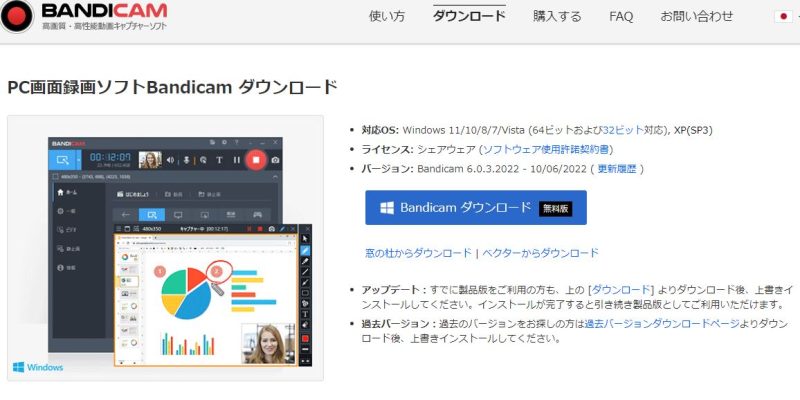Click the text T icon in the preview's top toolbar
The image size is (800, 400).
pos(219,160)
